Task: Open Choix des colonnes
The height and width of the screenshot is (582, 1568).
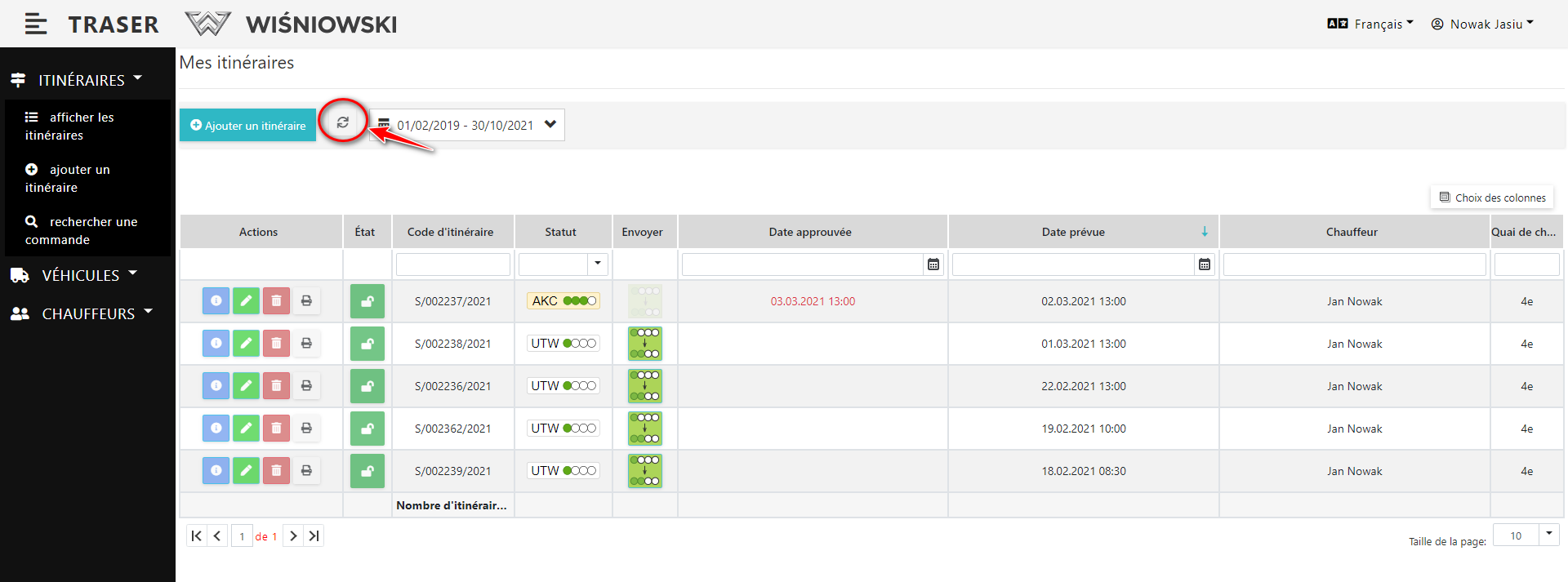Action: tap(1492, 198)
